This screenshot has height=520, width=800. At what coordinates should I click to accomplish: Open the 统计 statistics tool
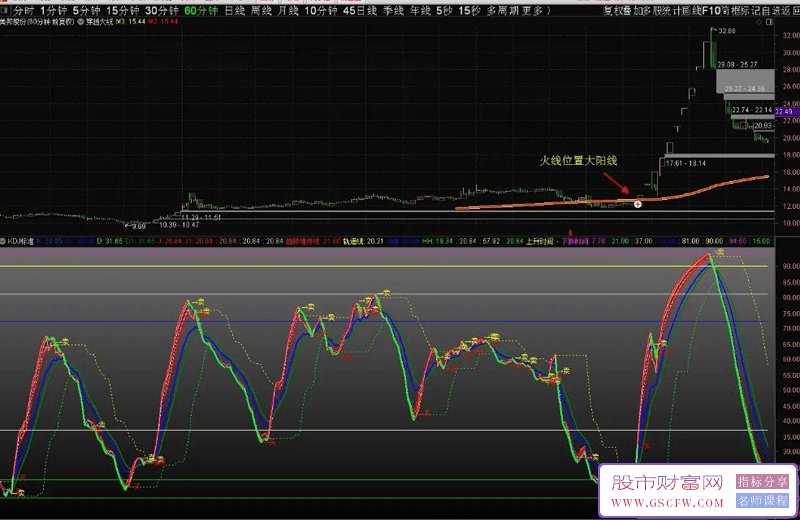click(672, 10)
